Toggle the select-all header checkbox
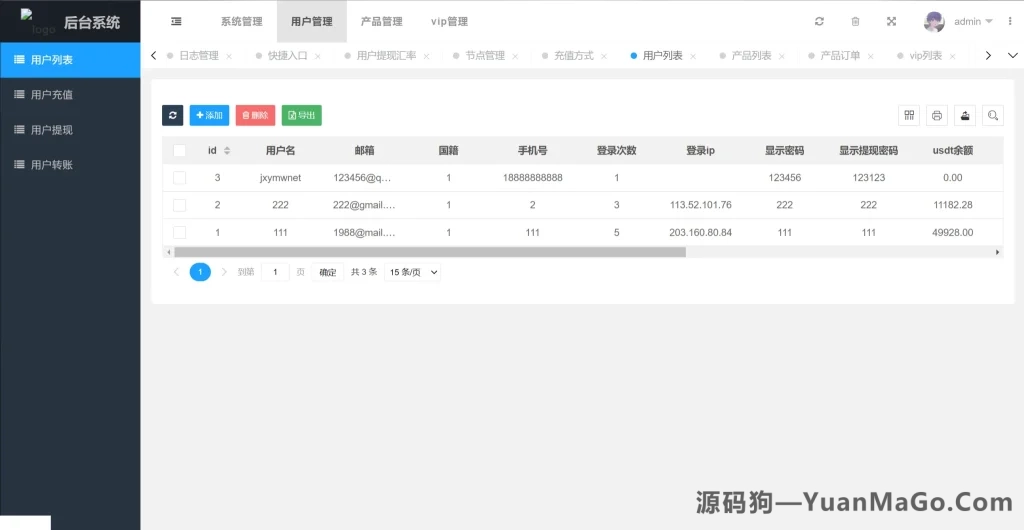The height and width of the screenshot is (530, 1024). [x=180, y=151]
